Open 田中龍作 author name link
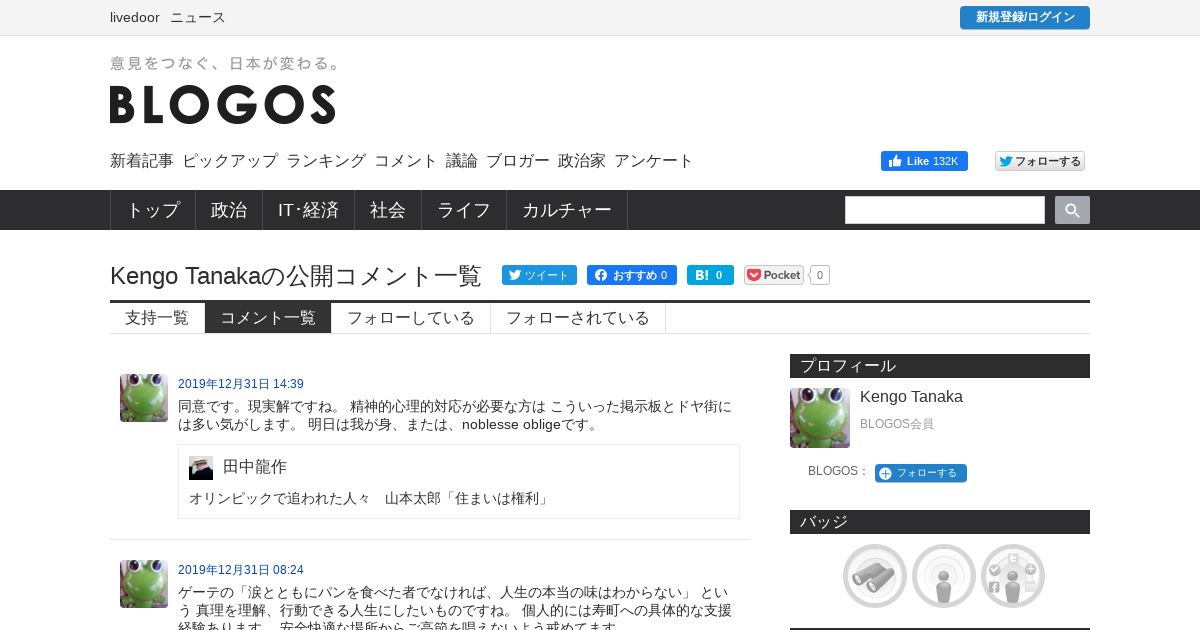 255,467
